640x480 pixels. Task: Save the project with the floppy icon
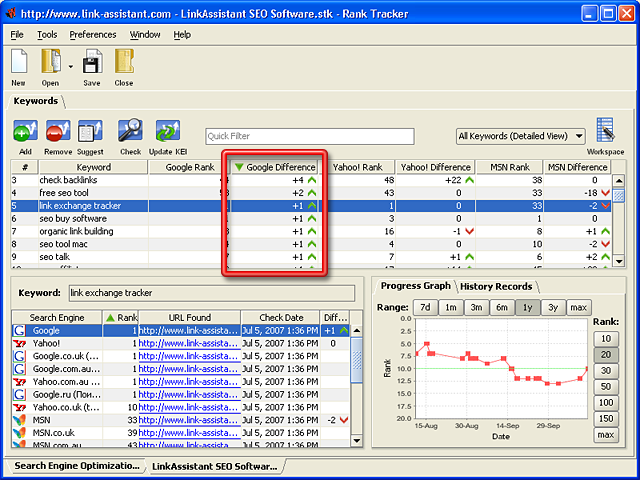pos(92,62)
